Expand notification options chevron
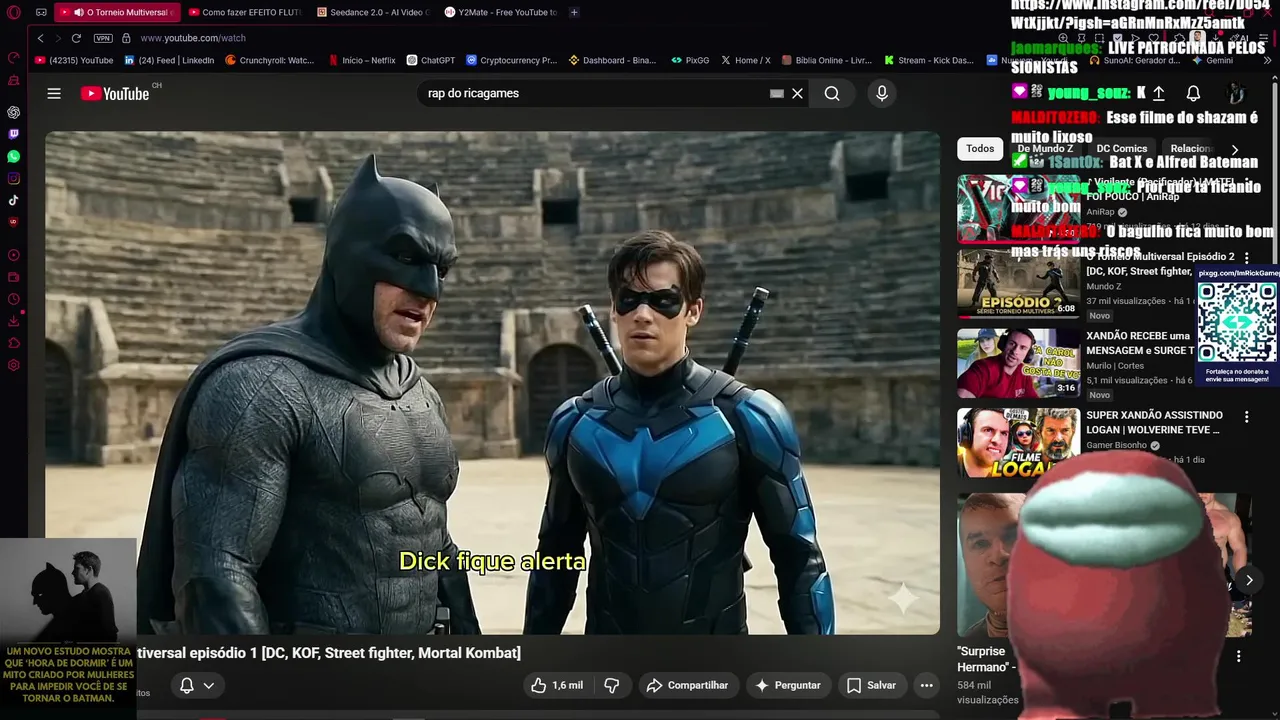 (208, 685)
